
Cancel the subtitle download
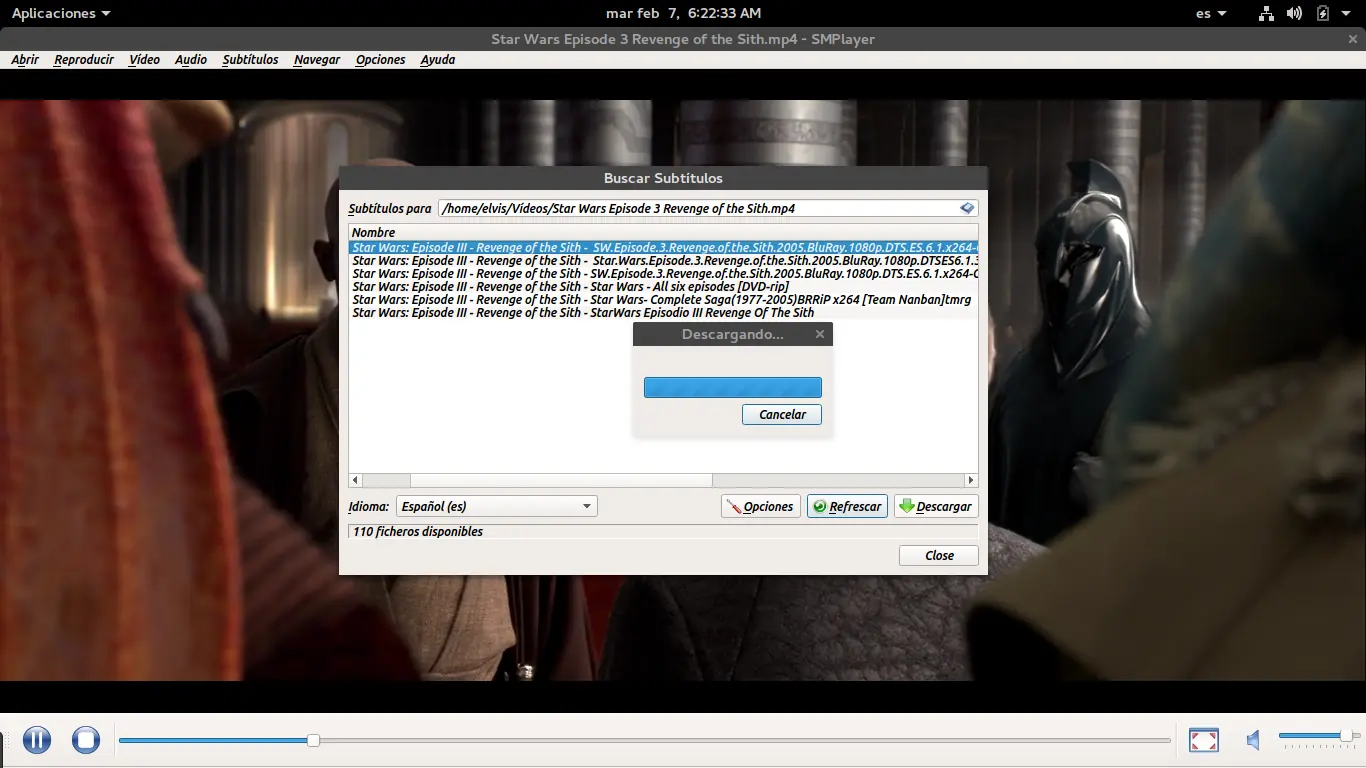(782, 414)
